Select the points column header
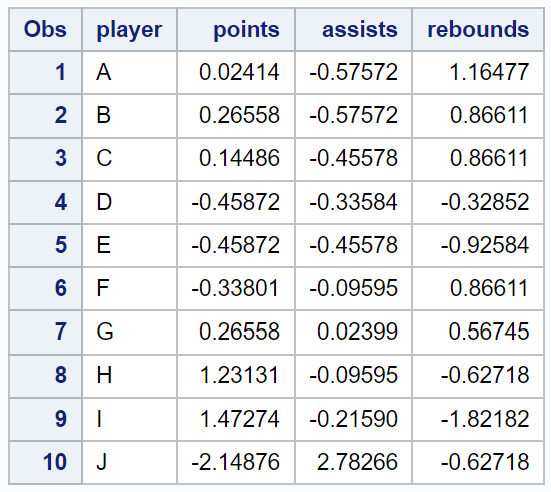Viewport: 551px width, 492px height. 236,30
